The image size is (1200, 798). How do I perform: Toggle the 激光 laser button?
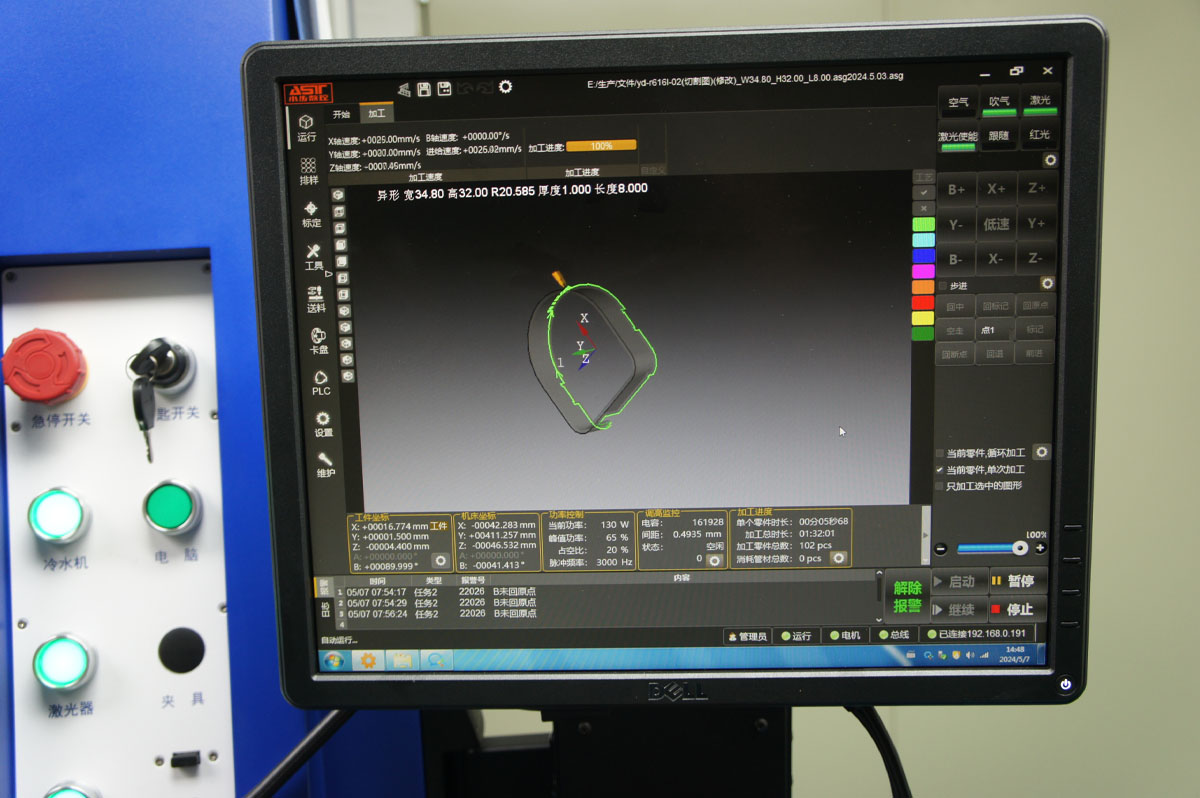coord(1040,102)
